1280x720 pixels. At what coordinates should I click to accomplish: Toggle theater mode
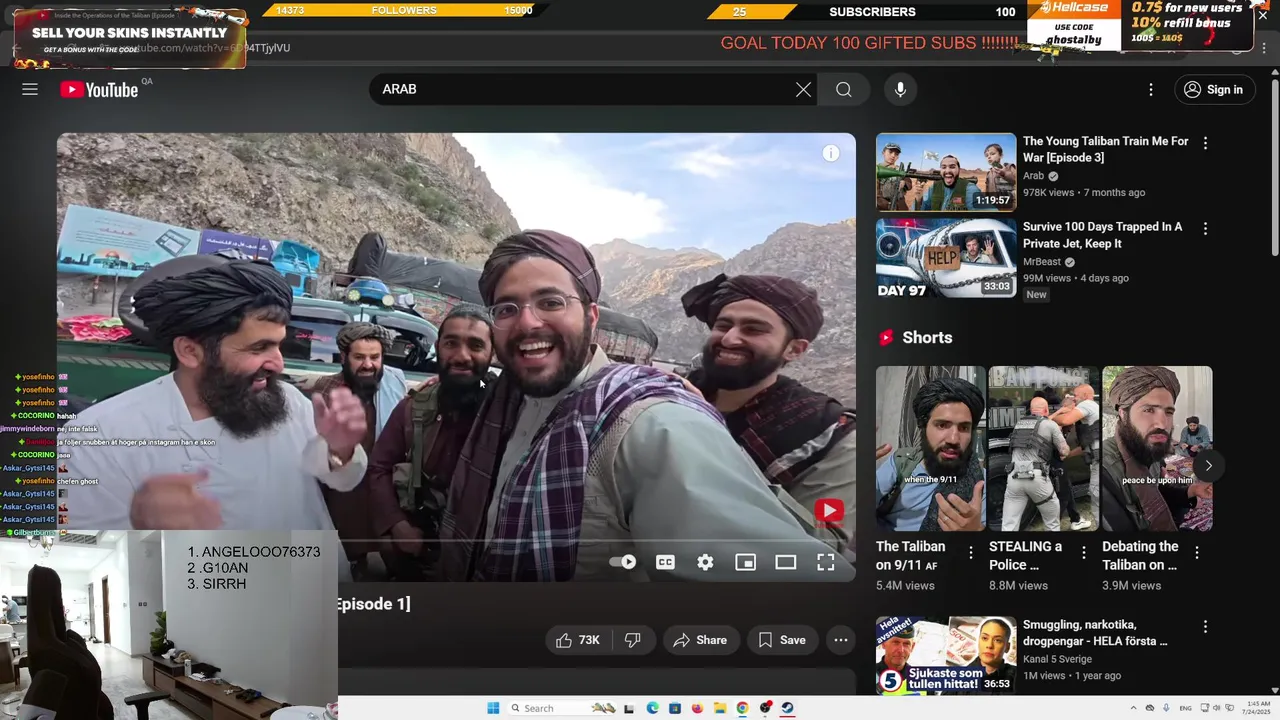pyautogui.click(x=785, y=562)
